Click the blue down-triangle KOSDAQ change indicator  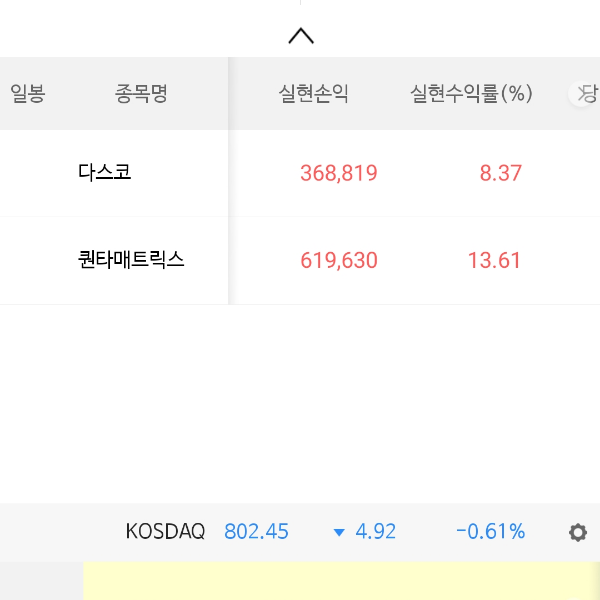pos(339,532)
